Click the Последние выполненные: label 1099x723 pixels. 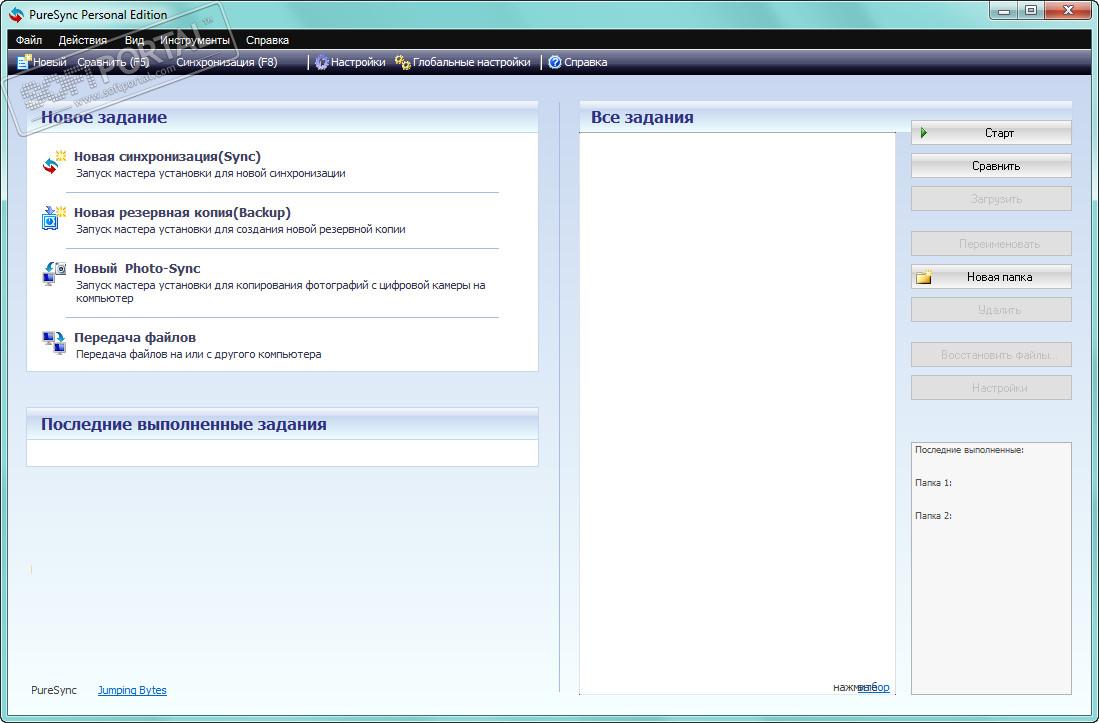point(969,450)
